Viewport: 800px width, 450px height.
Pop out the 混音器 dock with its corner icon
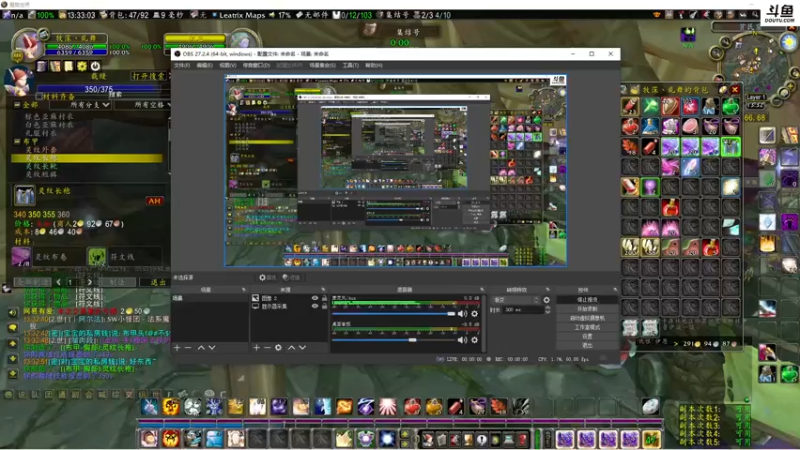481,290
